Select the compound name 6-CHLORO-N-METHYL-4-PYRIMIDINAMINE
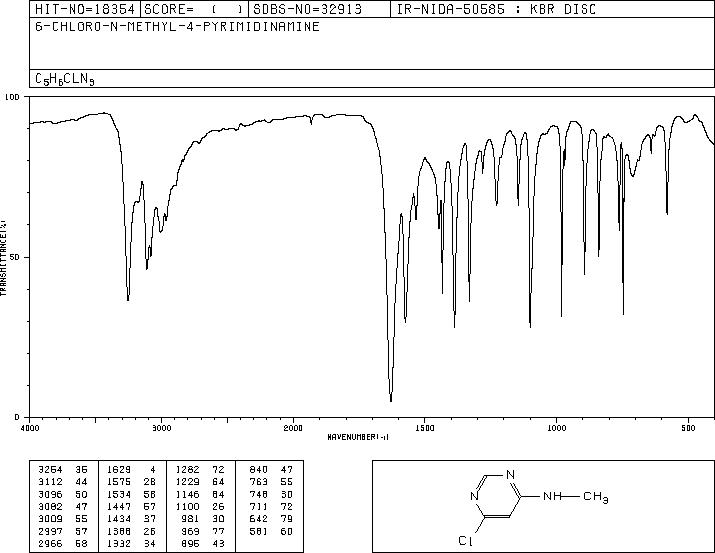This screenshot has width=715, height=553. [177, 26]
